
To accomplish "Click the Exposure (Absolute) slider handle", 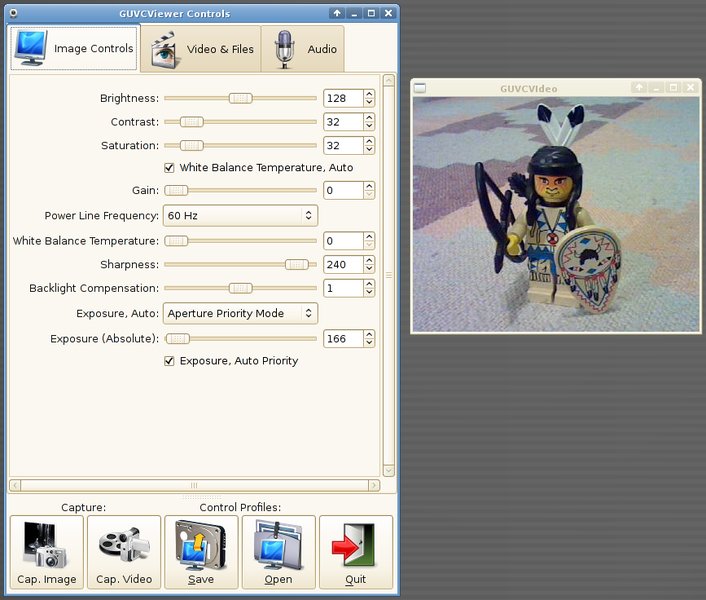I will point(177,338).
